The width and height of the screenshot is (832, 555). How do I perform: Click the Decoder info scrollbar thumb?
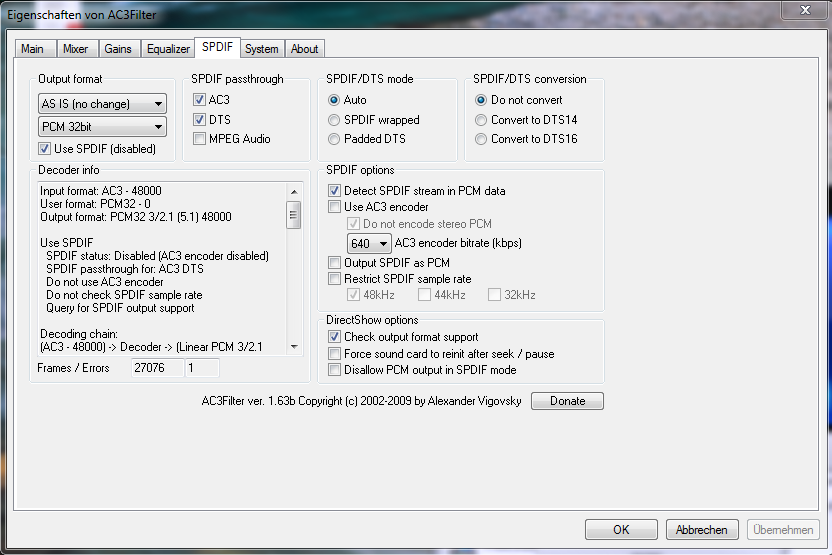[x=293, y=215]
